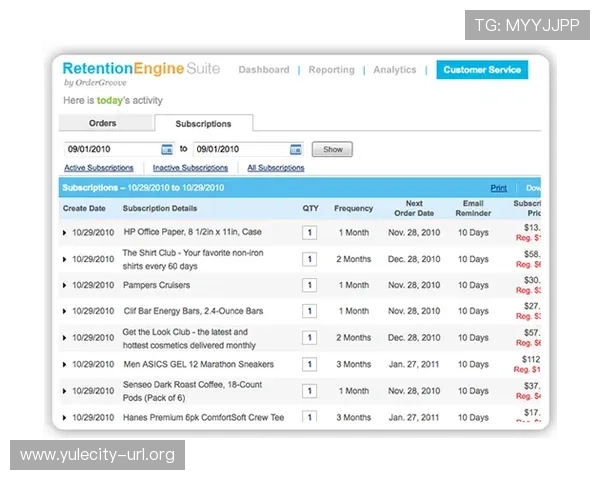The width and height of the screenshot is (600, 480).
Task: Click "10 Days" reminder in Pampers row
Action: point(473,285)
